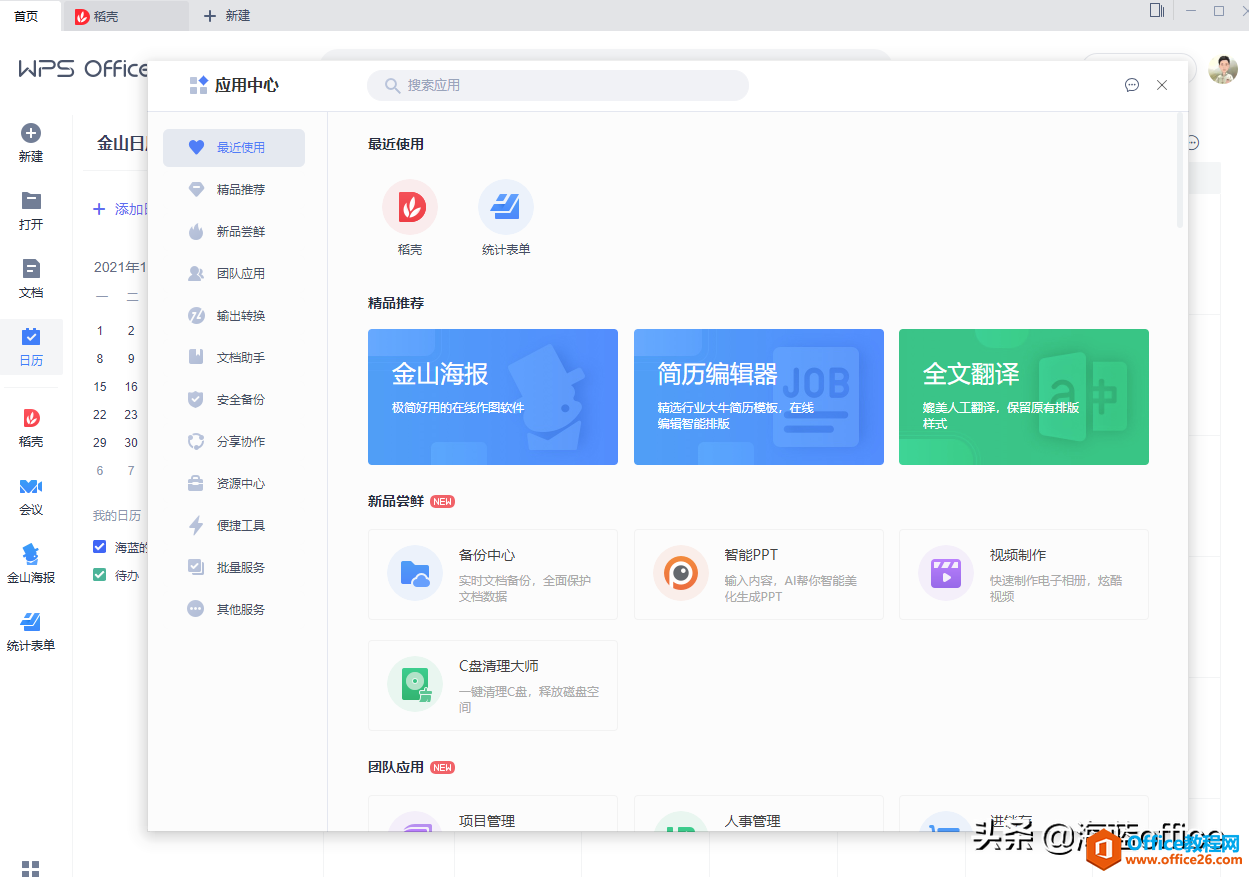Select 批量服务 category
The image size is (1249, 877).
(x=234, y=567)
